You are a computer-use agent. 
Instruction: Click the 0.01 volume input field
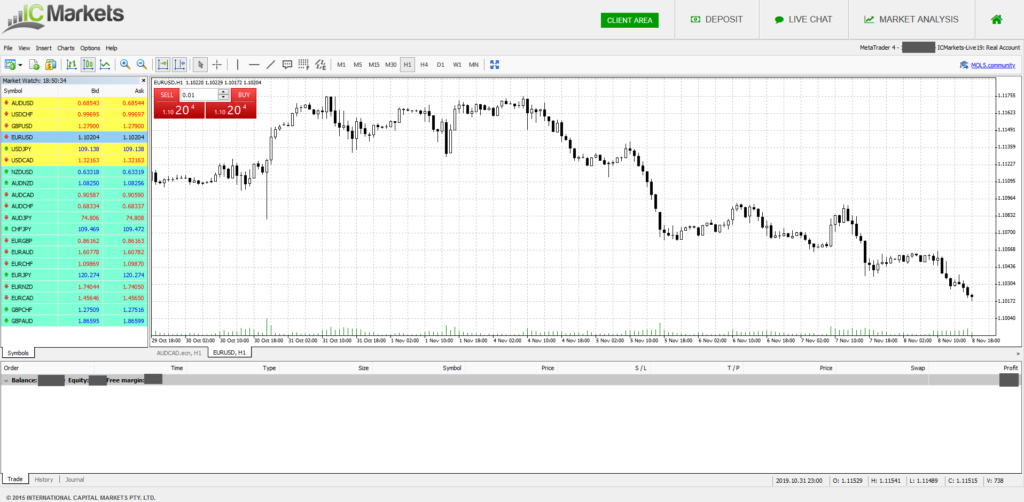tap(199, 95)
